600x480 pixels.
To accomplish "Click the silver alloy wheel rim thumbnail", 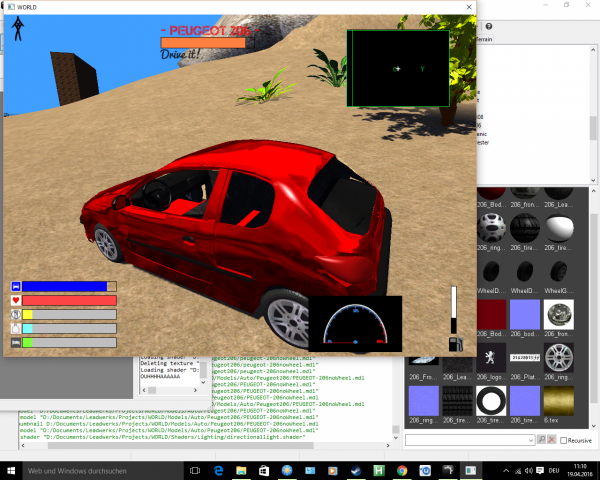I will coord(561,356).
